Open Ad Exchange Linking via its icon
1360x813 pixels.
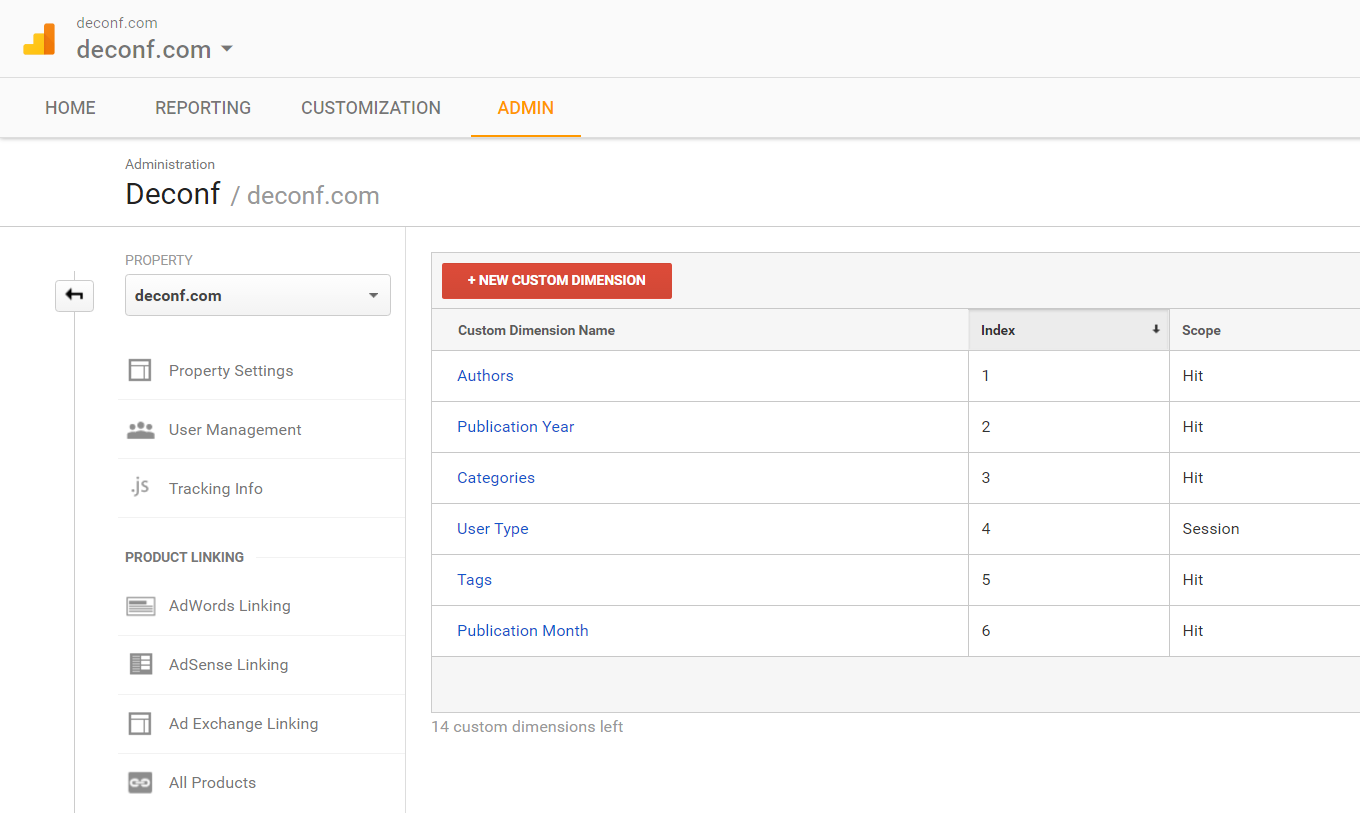pos(139,723)
